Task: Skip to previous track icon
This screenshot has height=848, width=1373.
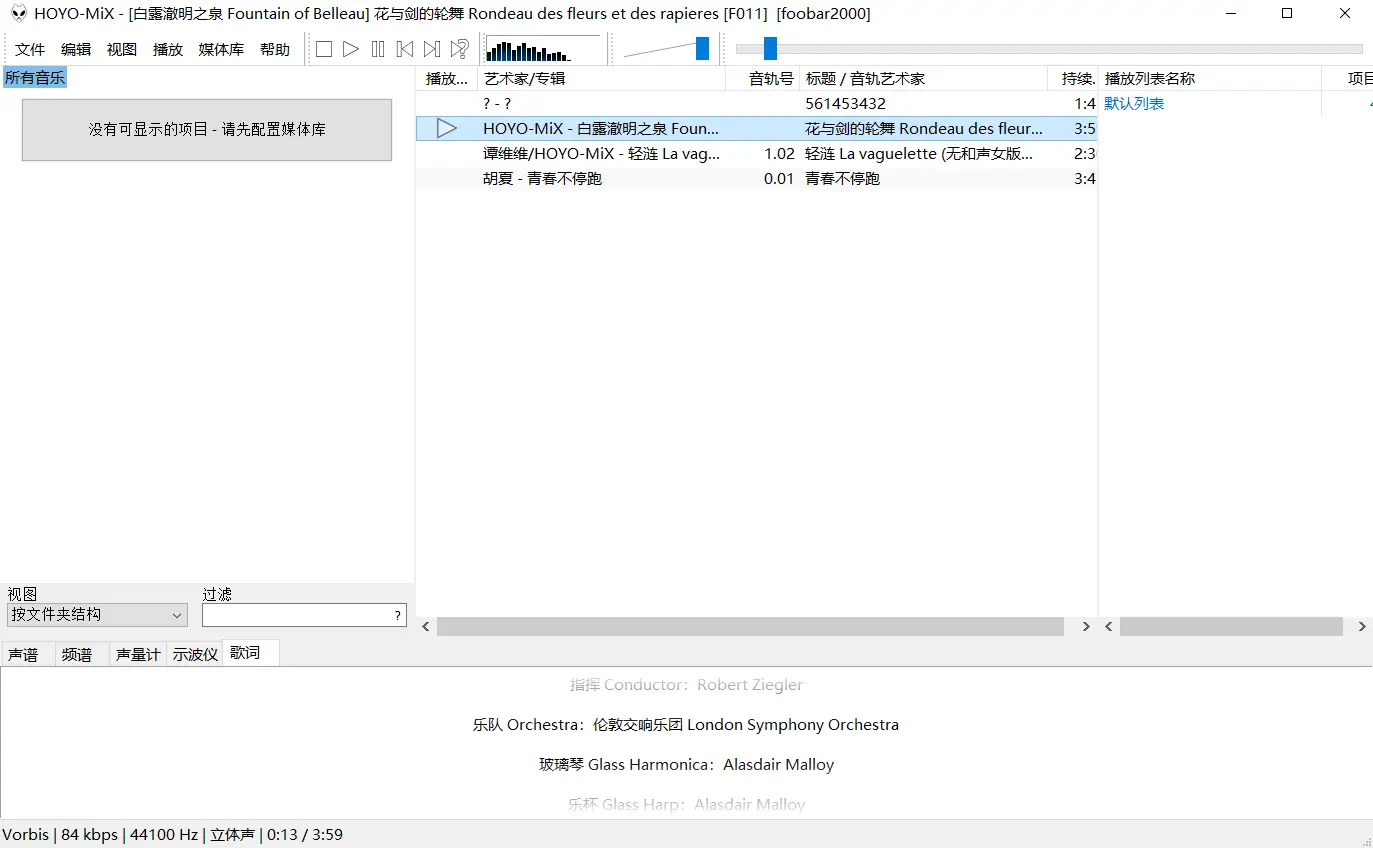Action: pyautogui.click(x=405, y=48)
